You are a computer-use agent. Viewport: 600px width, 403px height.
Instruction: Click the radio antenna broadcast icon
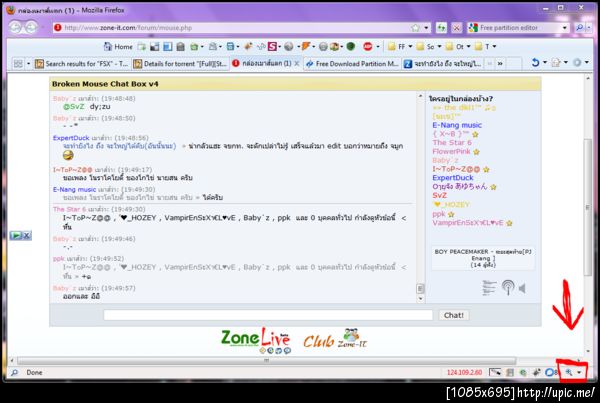pyautogui.click(x=508, y=287)
